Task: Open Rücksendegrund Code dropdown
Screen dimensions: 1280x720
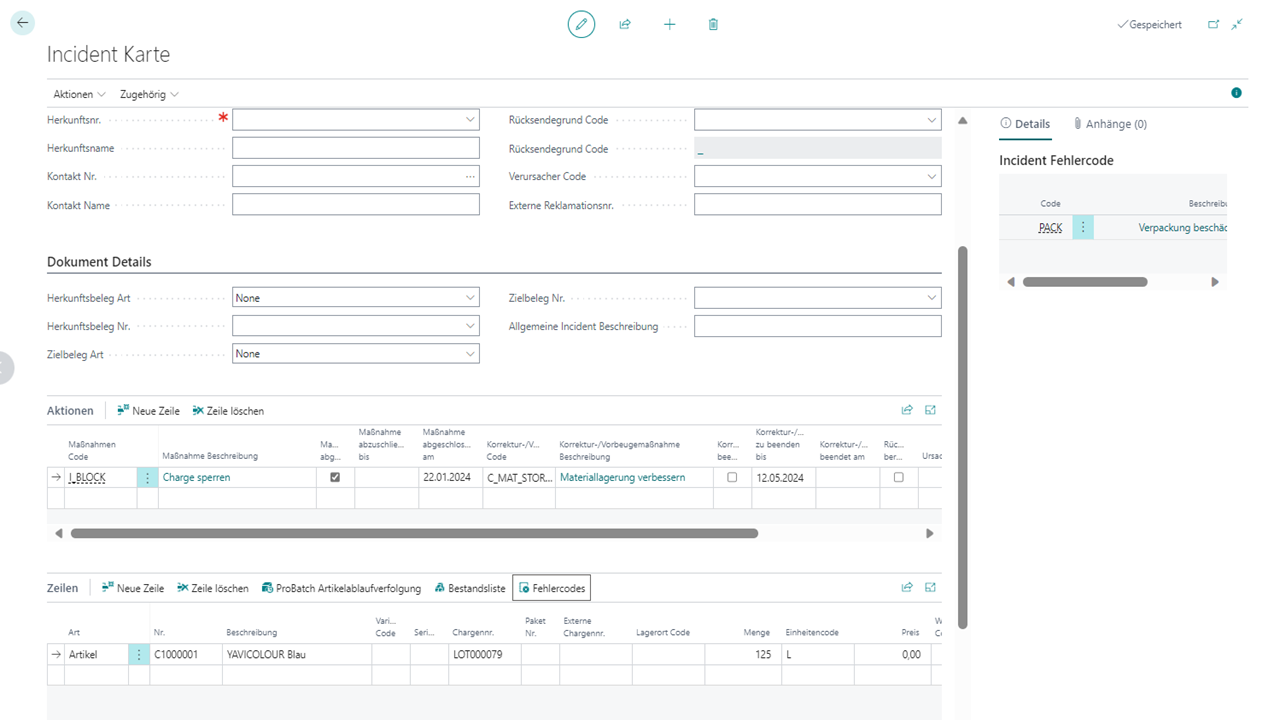Action: point(932,120)
